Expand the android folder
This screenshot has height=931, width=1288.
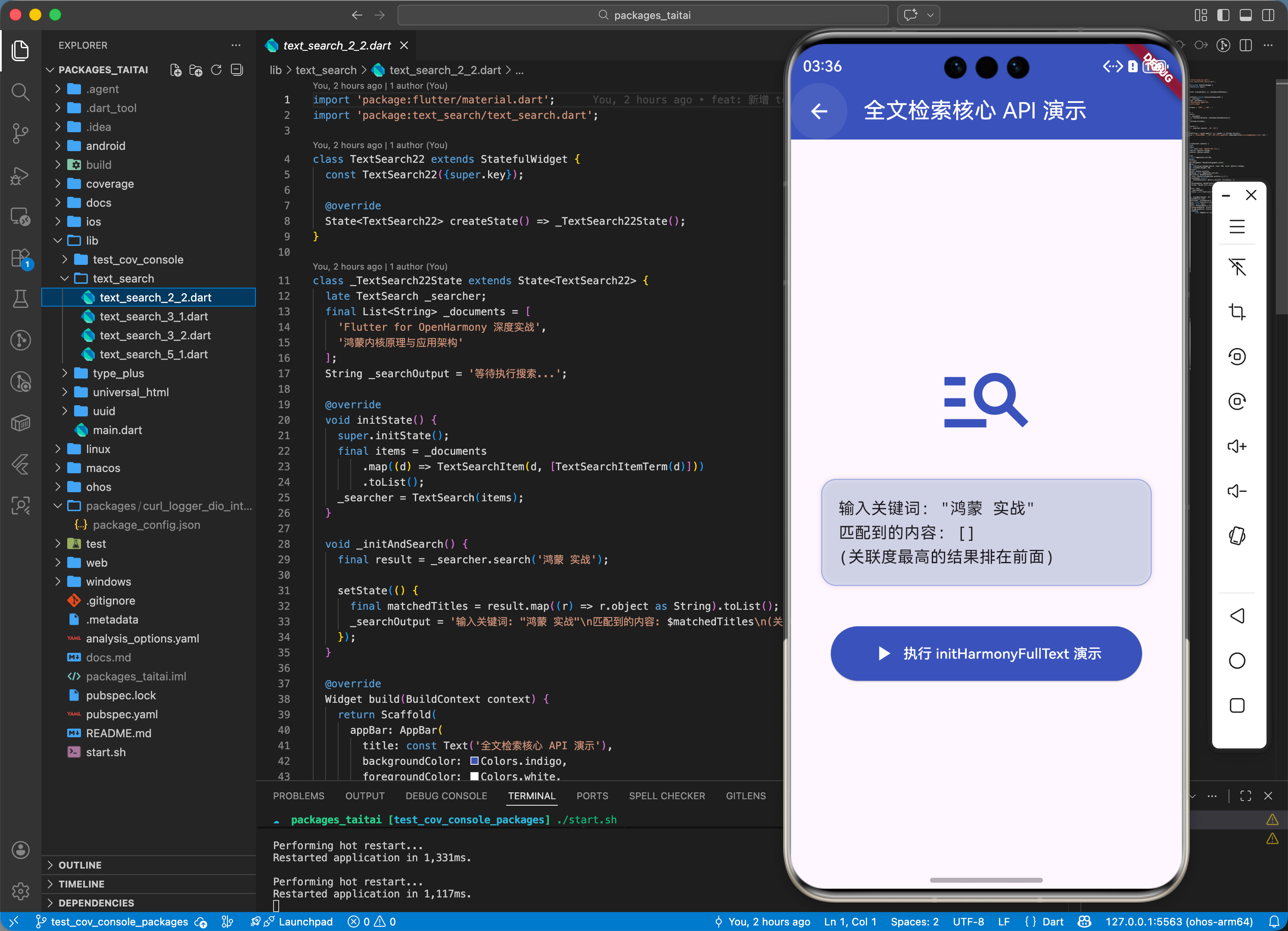tap(105, 146)
